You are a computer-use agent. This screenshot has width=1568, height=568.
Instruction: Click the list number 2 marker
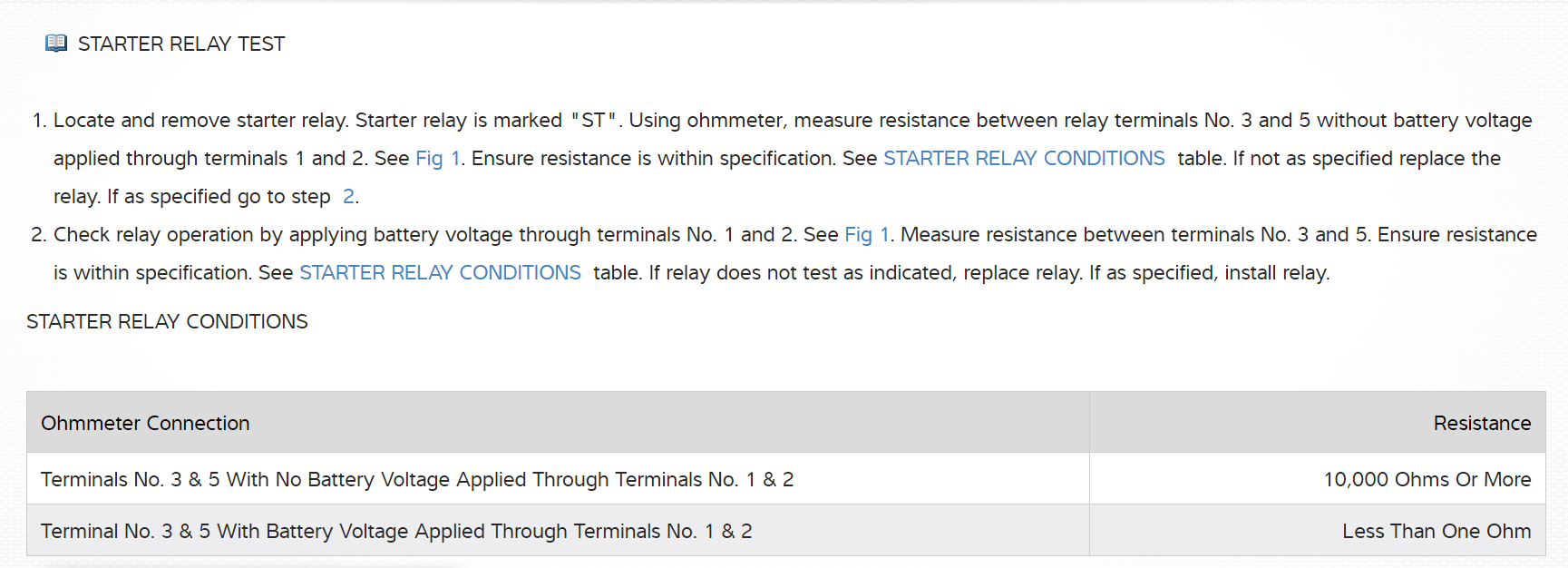tap(38, 235)
